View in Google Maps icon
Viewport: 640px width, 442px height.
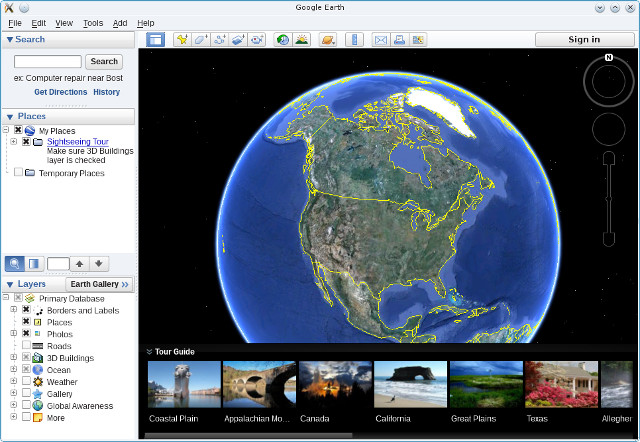click(x=418, y=40)
